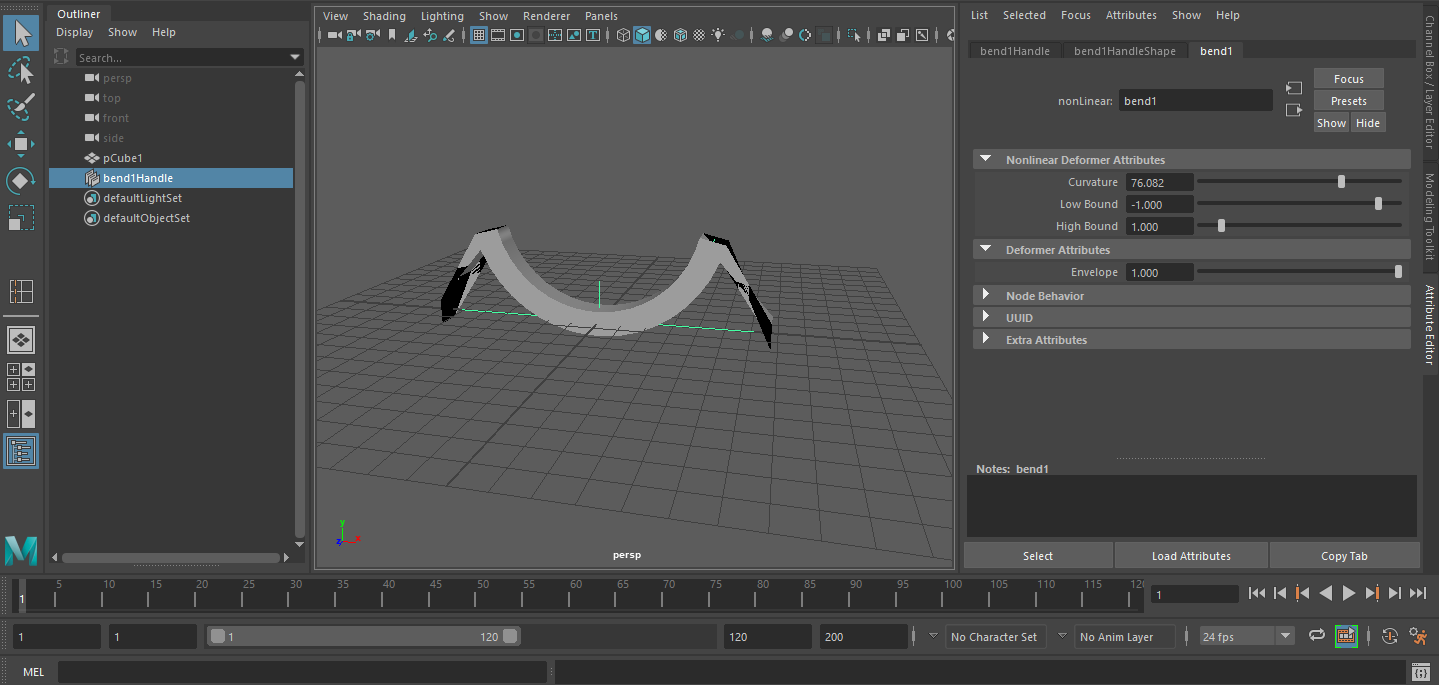Viewport: 1439px width, 685px height.
Task: Activate the Paint Selection tool
Action: tap(21, 107)
